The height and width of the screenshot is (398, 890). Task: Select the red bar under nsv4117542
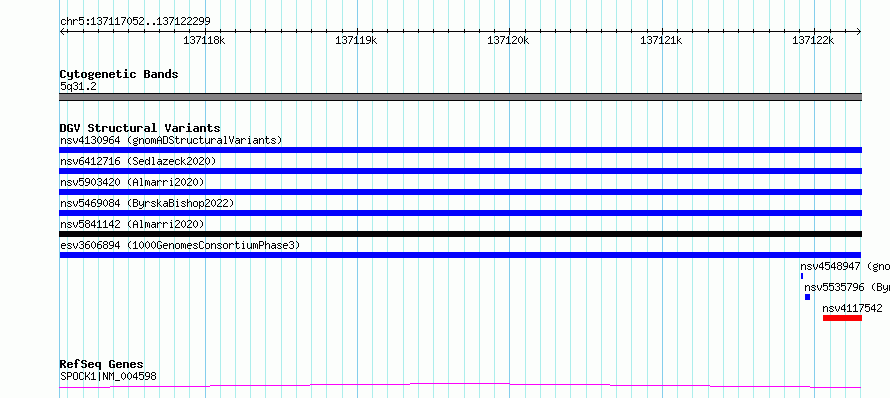(x=842, y=318)
